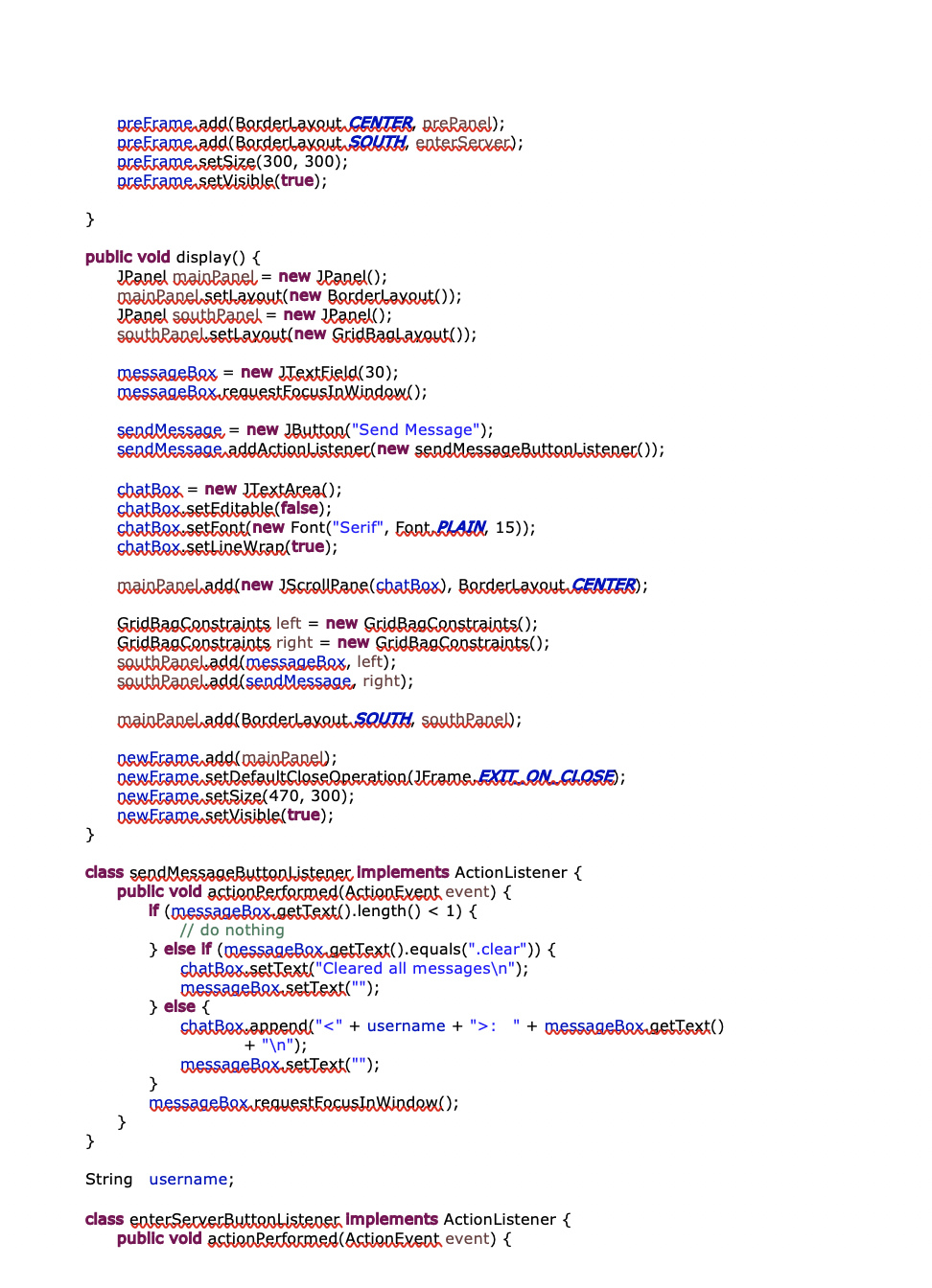This screenshot has height=1288, width=932.
Task: Click the 'class sendMessageButtonListener implements ActionListener' declaration
Action: [334, 873]
